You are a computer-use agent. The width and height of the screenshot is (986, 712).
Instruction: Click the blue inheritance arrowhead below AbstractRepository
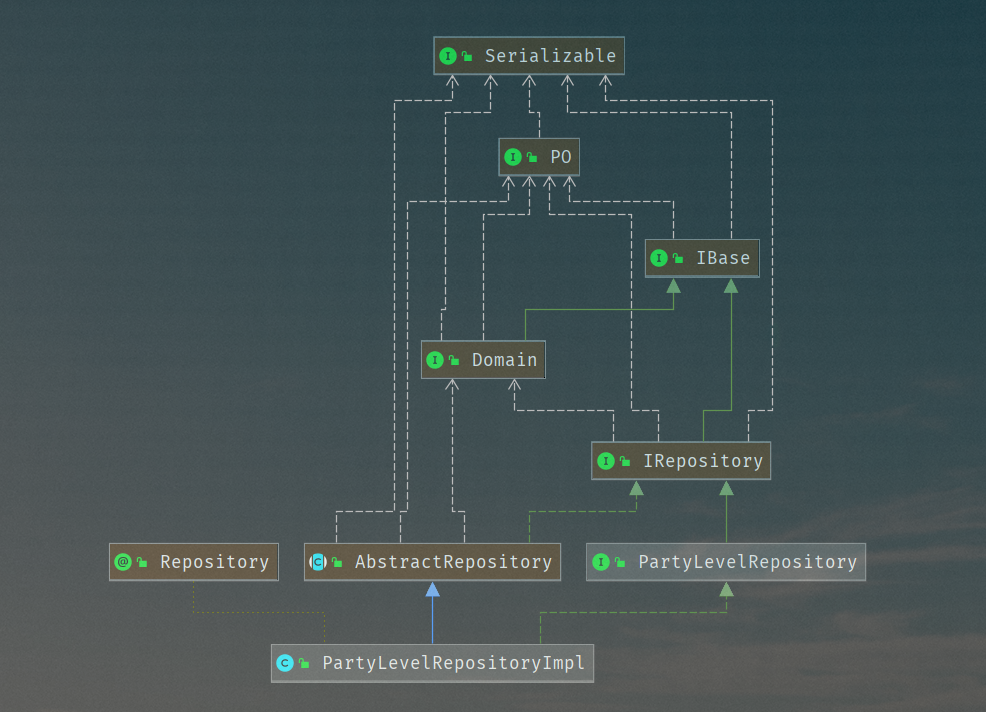(x=432, y=590)
